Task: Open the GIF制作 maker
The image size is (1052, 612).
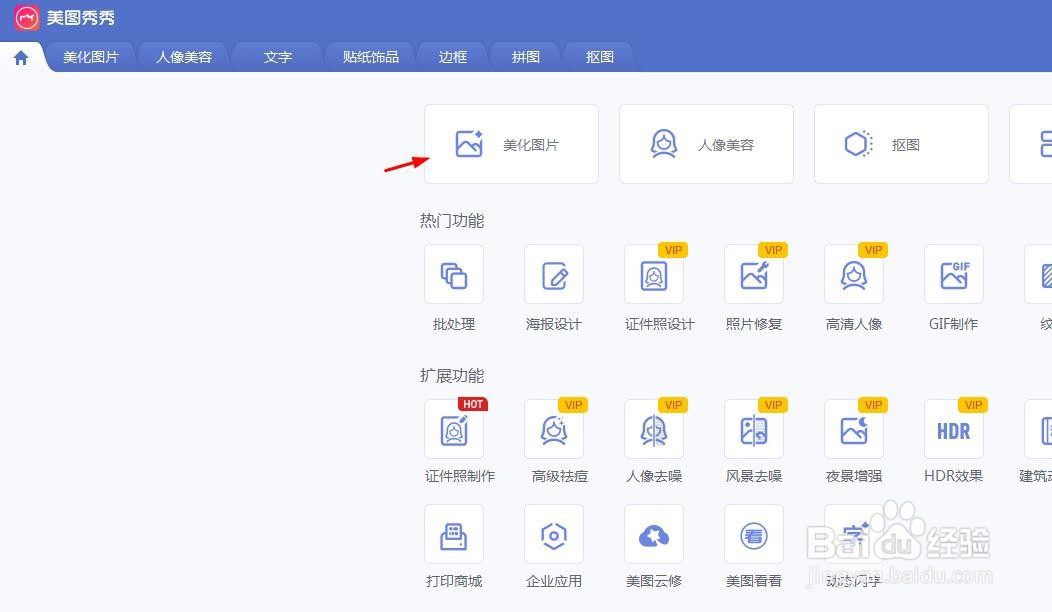Action: [953, 285]
